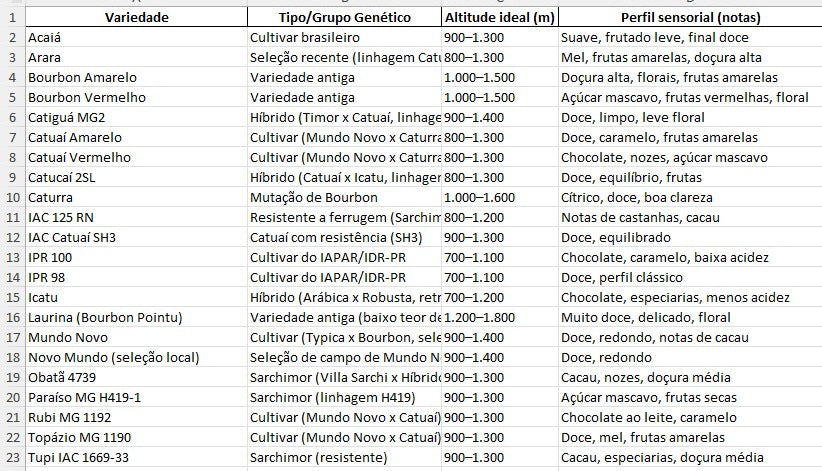This screenshot has width=822, height=471.
Task: Select the Catiguá MG2 cell
Action: 135,117
